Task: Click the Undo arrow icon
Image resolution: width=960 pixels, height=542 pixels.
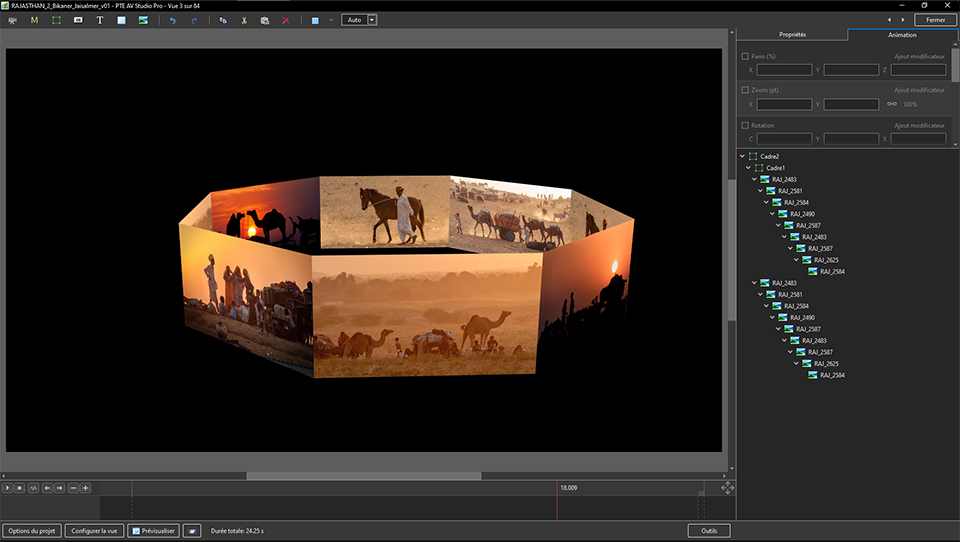Action: point(172,20)
